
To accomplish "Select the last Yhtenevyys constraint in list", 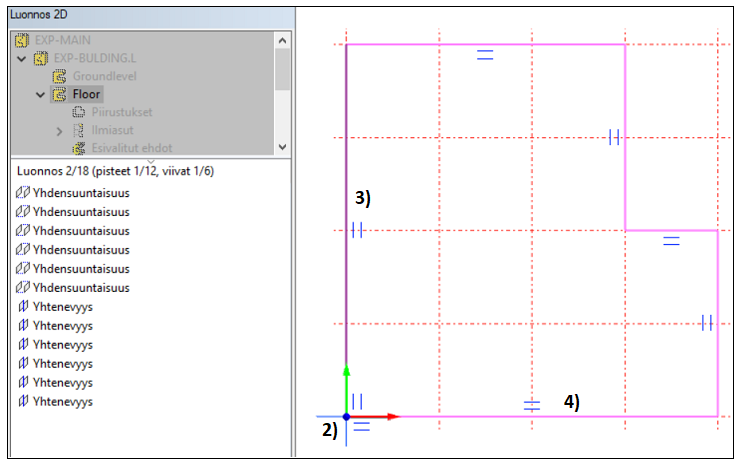I will 62,401.
